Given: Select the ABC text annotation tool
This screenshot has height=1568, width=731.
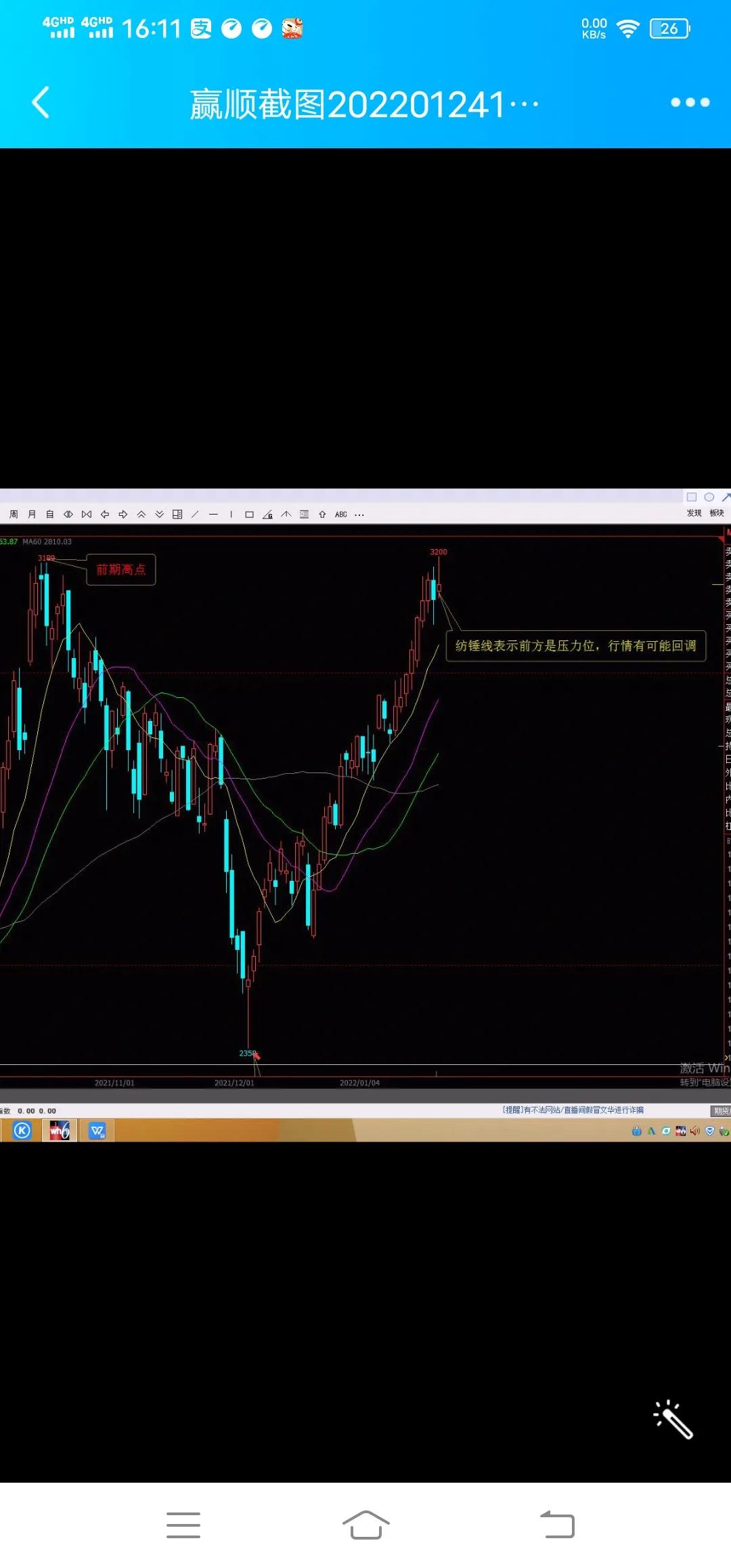Looking at the screenshot, I should [341, 515].
